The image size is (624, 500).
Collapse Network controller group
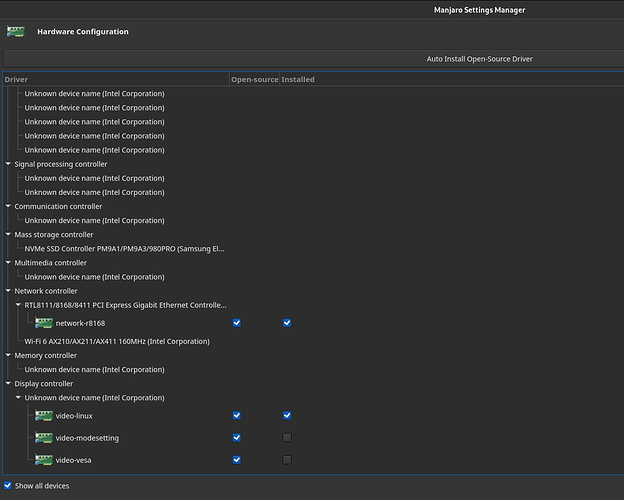8,291
